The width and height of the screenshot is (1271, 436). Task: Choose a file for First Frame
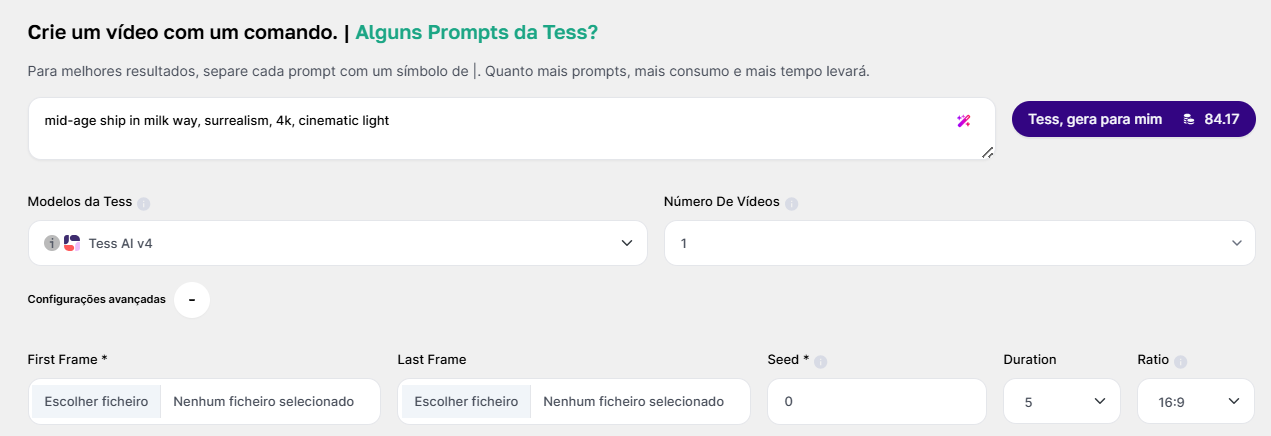pyautogui.click(x=96, y=401)
